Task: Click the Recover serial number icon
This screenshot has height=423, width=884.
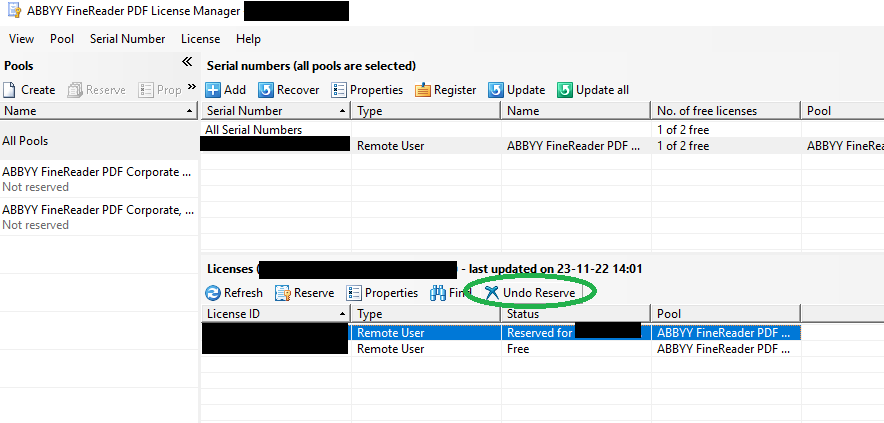Action: 266,90
